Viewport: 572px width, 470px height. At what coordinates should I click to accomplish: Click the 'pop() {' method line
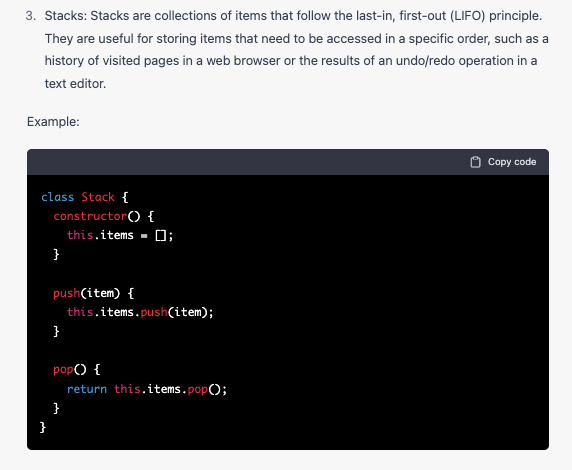tap(77, 370)
